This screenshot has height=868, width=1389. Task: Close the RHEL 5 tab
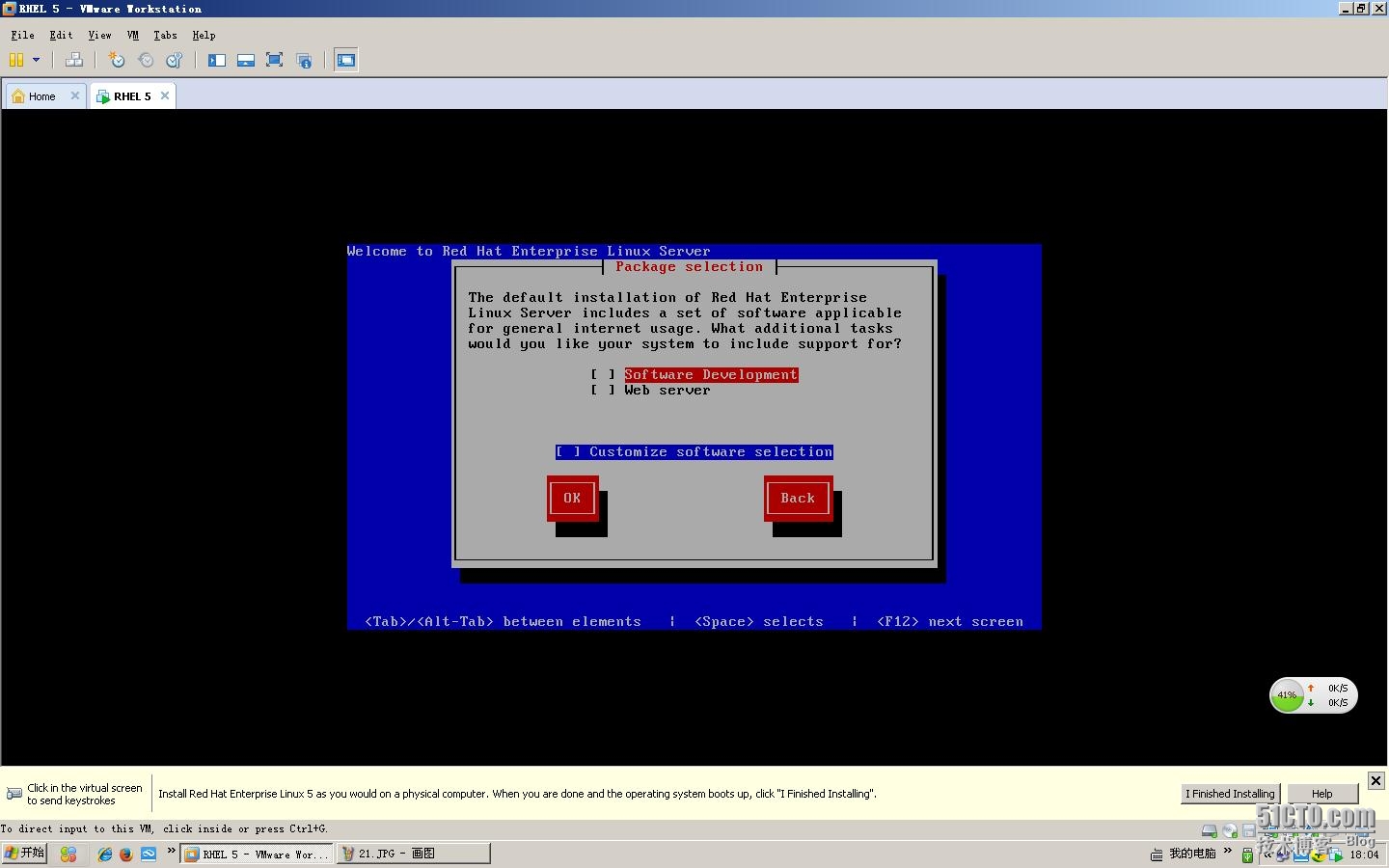coord(165,95)
